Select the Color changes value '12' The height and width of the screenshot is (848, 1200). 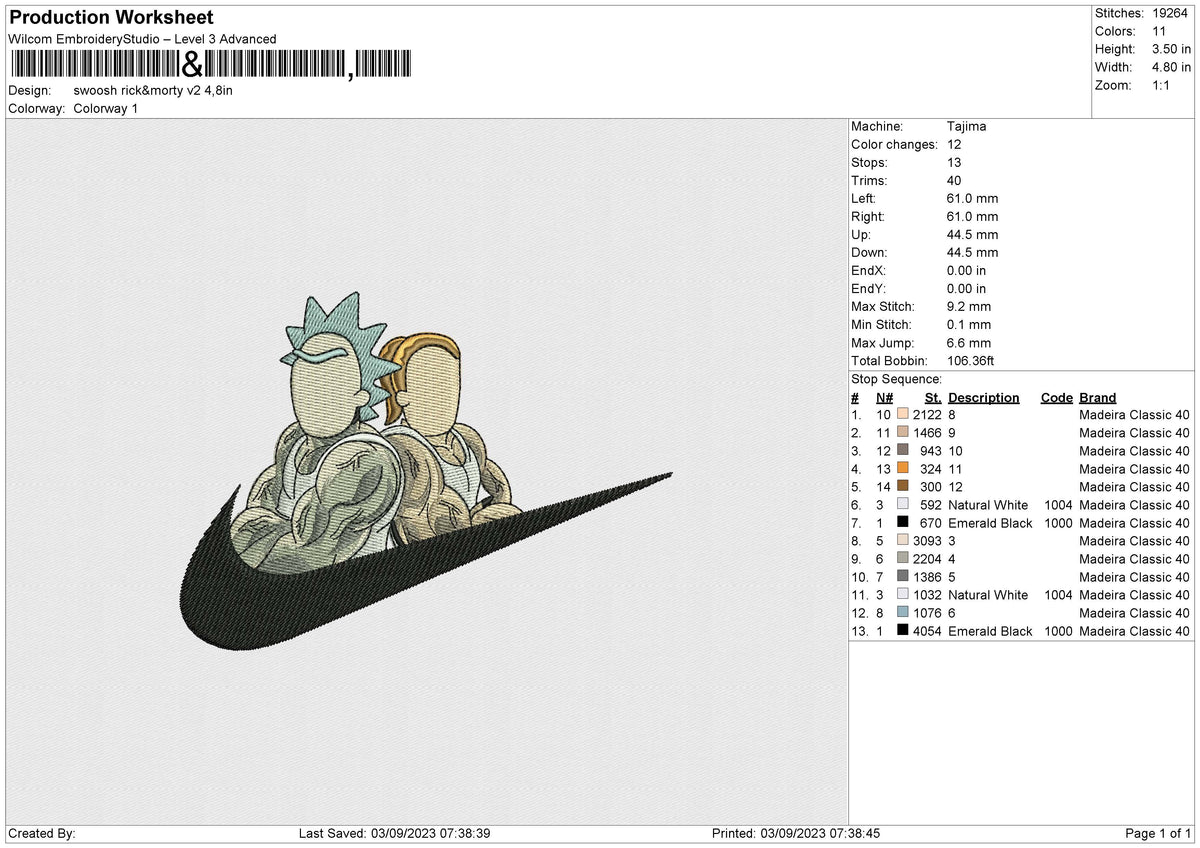(x=955, y=144)
